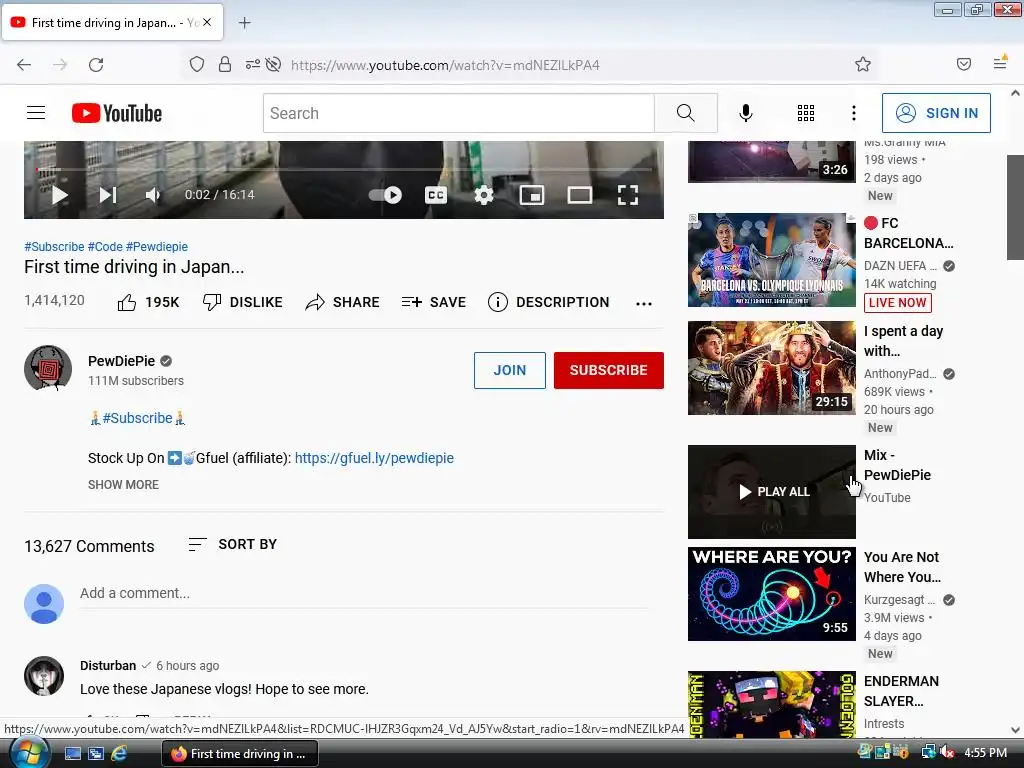
Task: Play the video with the play button
Action: click(59, 195)
